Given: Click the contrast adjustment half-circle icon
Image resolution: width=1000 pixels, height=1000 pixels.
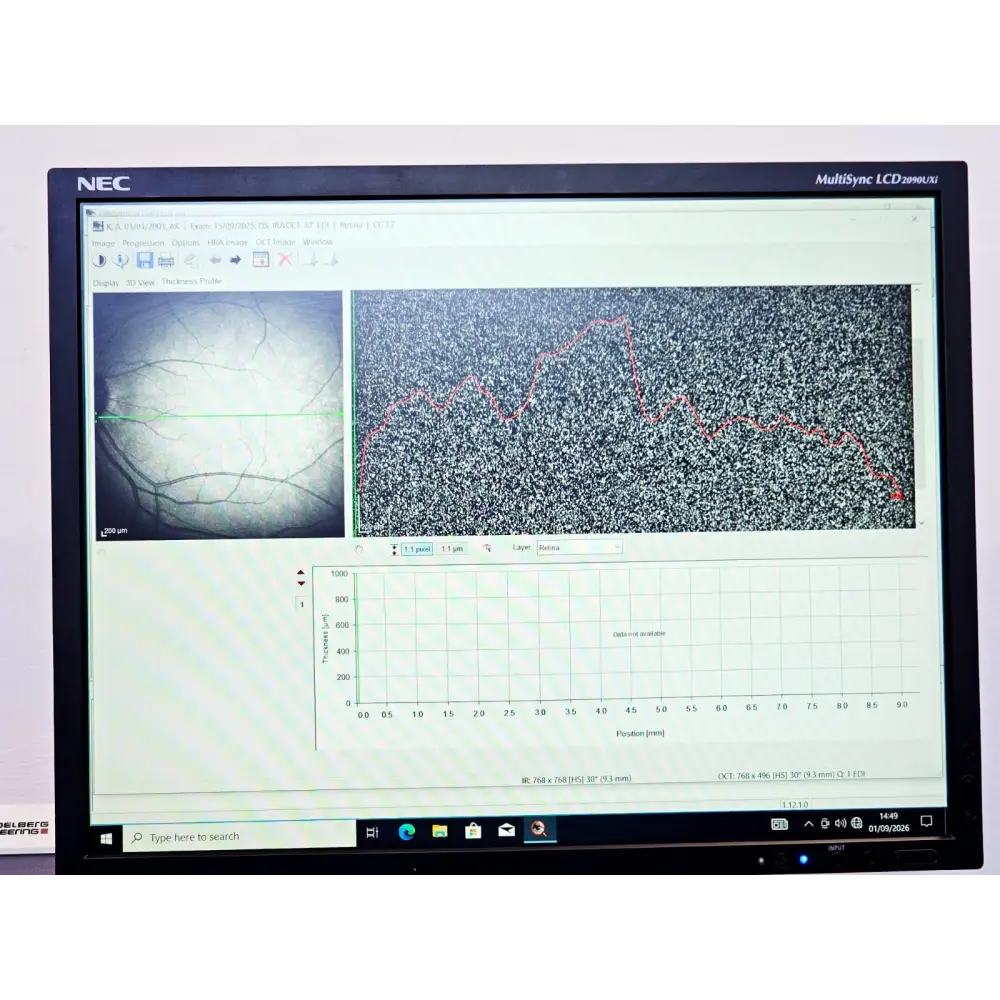Looking at the screenshot, I should click(99, 260).
